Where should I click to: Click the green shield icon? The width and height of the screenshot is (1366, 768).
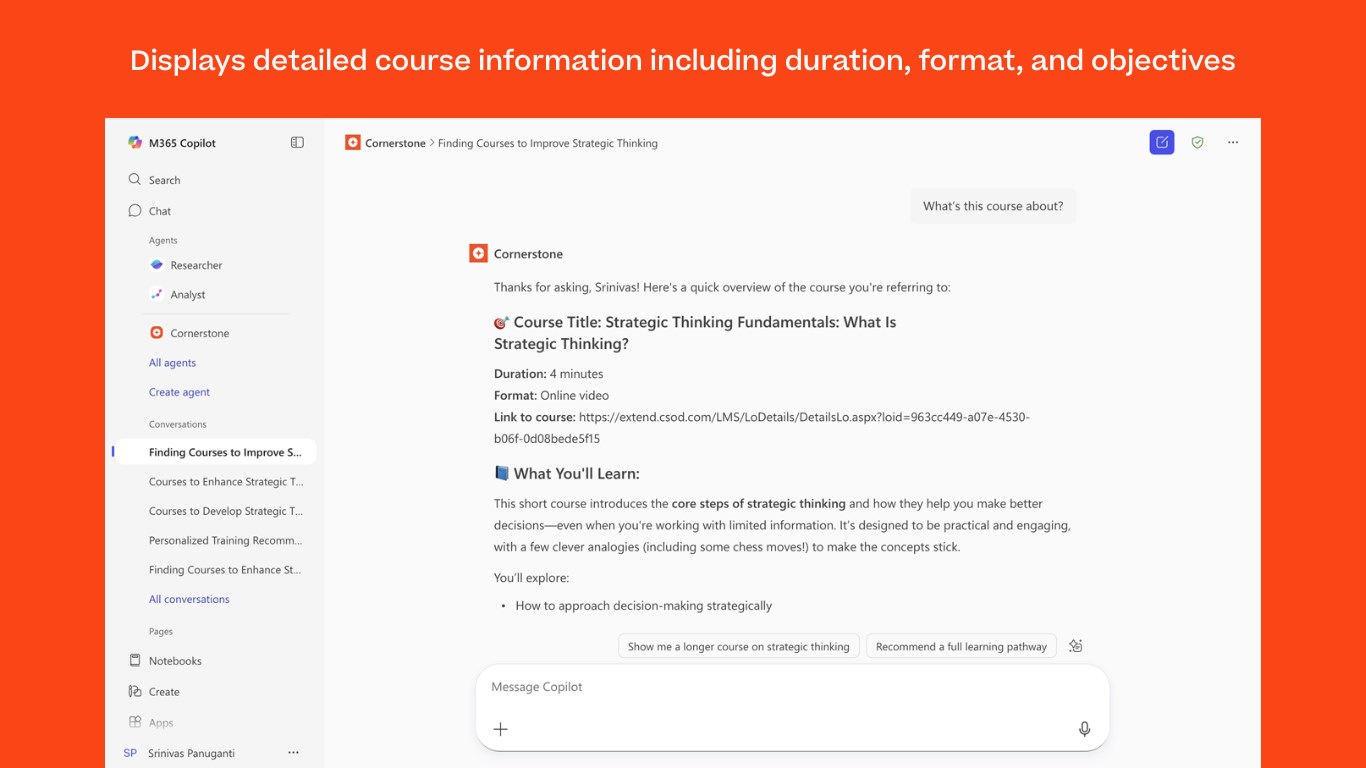1197,143
